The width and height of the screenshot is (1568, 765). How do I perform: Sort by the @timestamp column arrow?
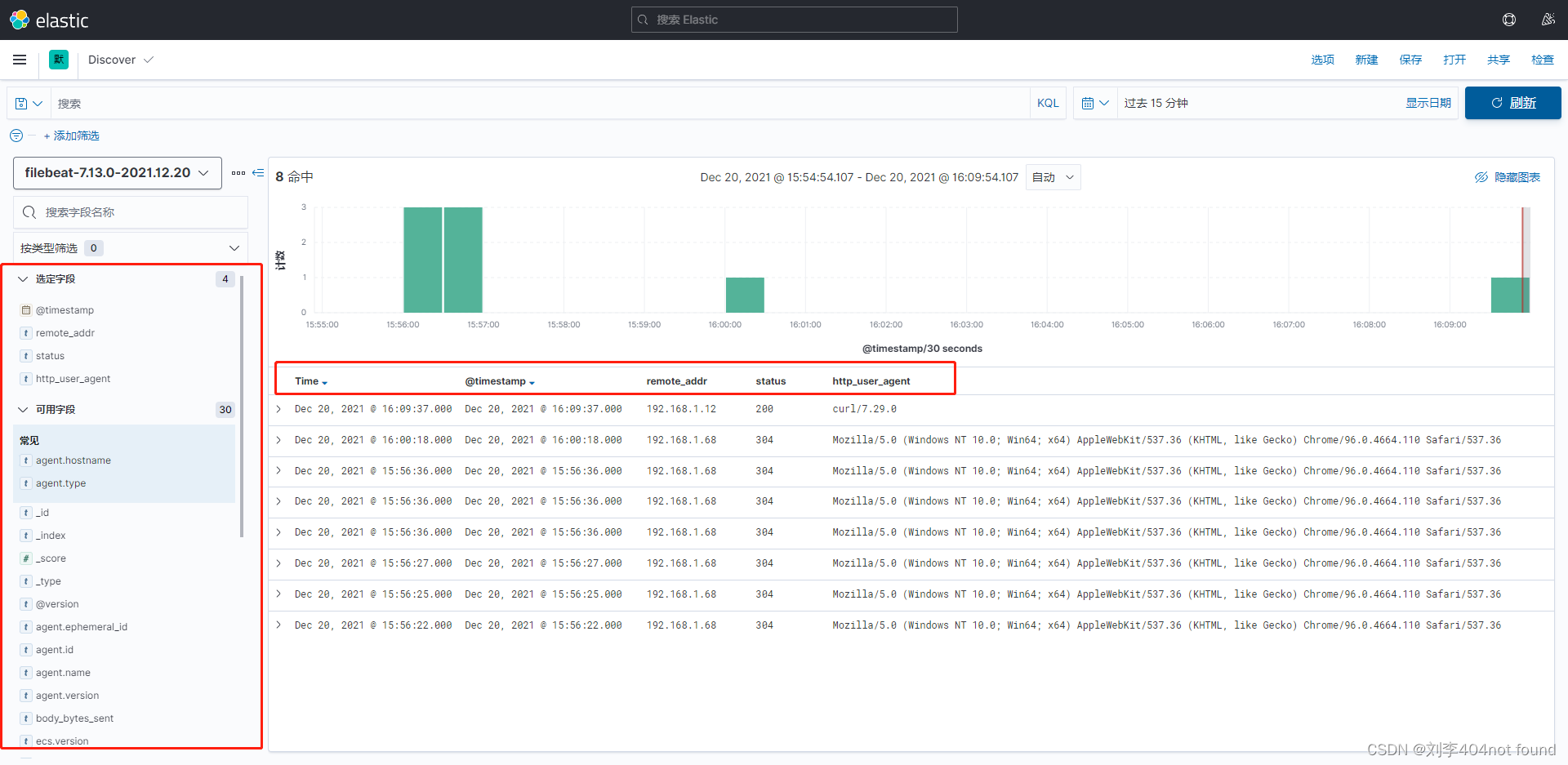click(532, 382)
